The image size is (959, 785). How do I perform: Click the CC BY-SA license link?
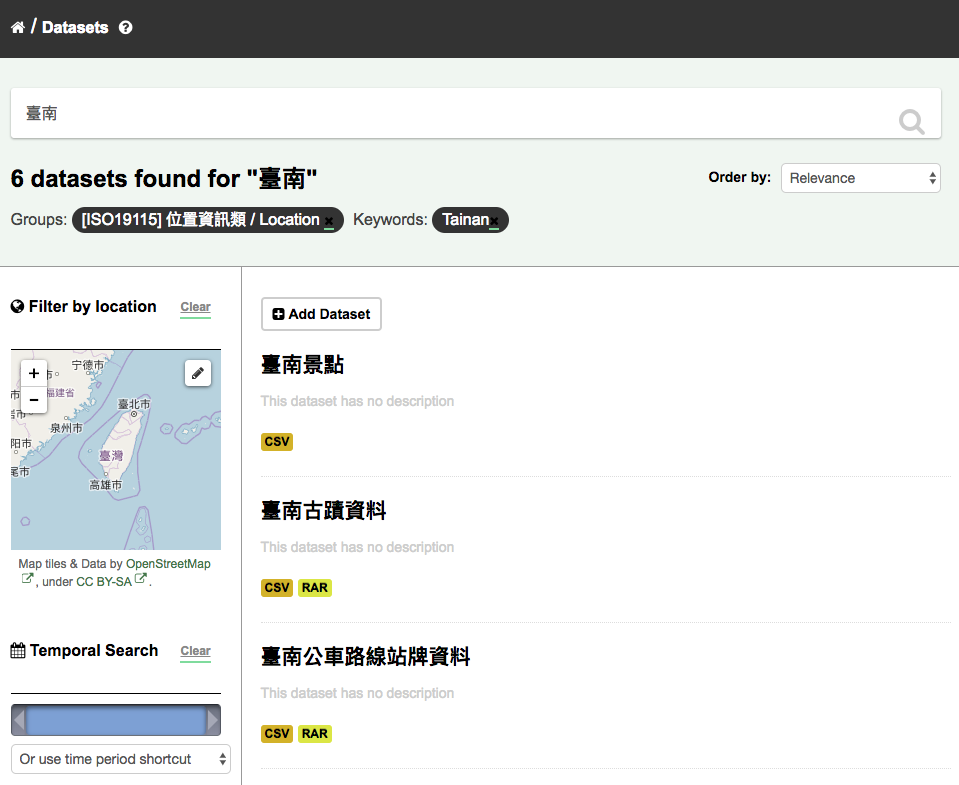tap(104, 581)
